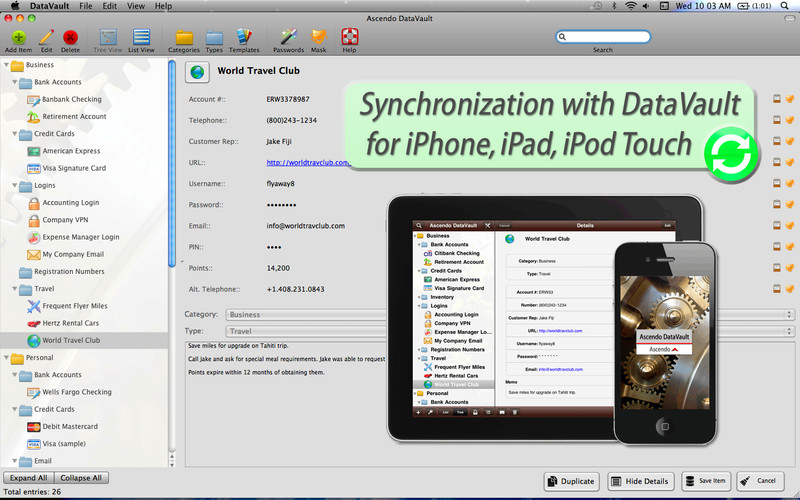
Task: Click the Categories folder toolbar icon
Action: coord(183,37)
